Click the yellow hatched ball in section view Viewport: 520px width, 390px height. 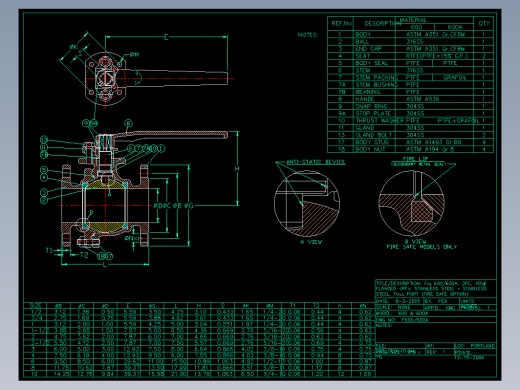[x=105, y=205]
